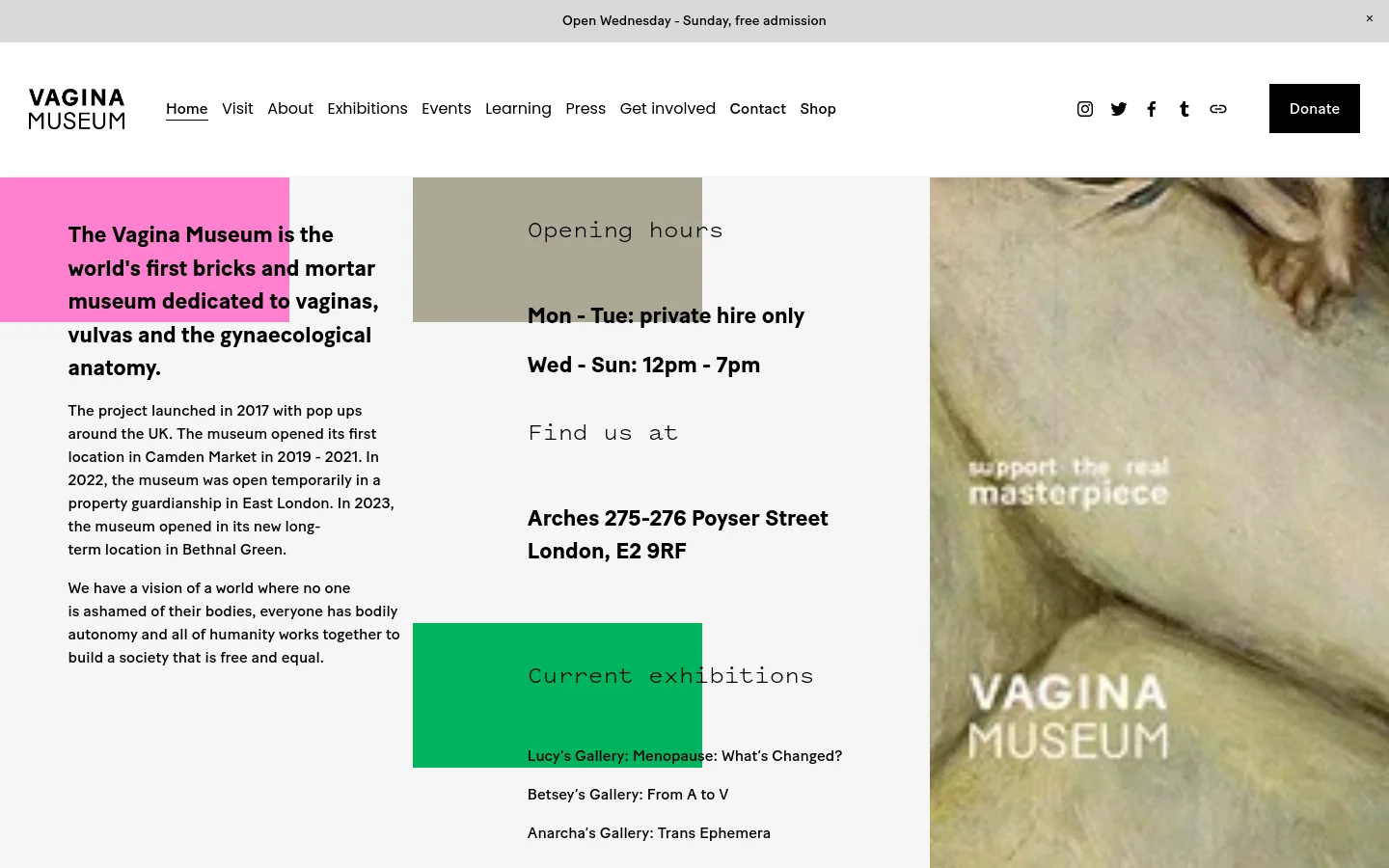Image resolution: width=1389 pixels, height=868 pixels.
Task: Open Anarcha's Gallery Trans Ephemera link
Action: (649, 833)
